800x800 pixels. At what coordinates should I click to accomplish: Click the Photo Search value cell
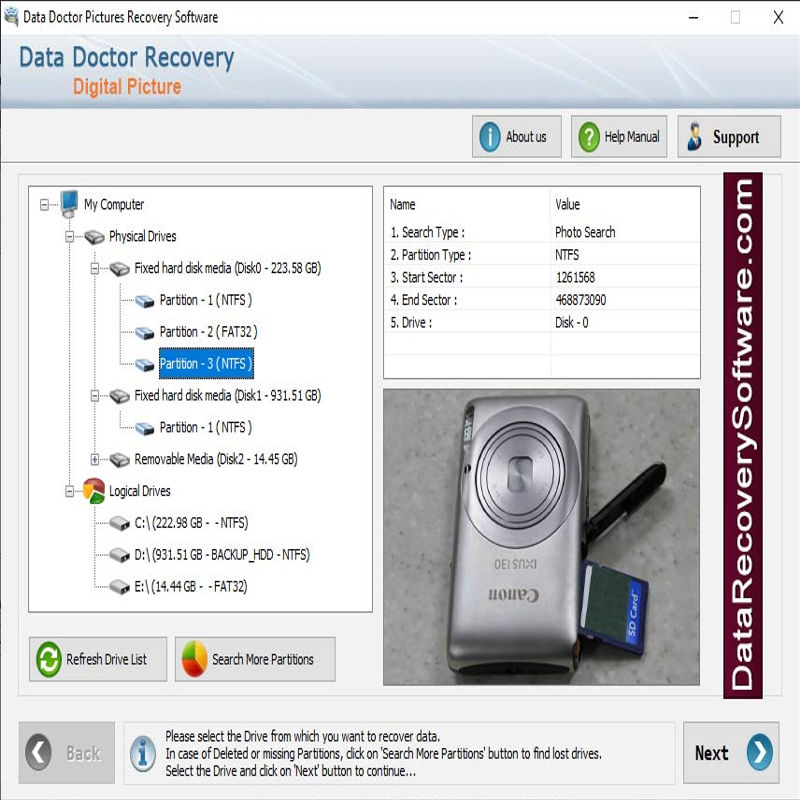(x=585, y=233)
